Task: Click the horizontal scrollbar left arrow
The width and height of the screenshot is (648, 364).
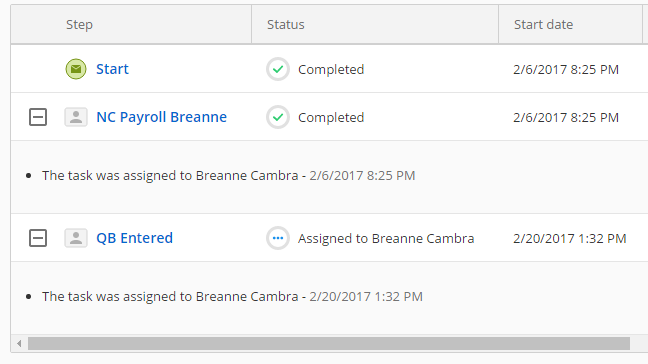Action: click(19, 343)
